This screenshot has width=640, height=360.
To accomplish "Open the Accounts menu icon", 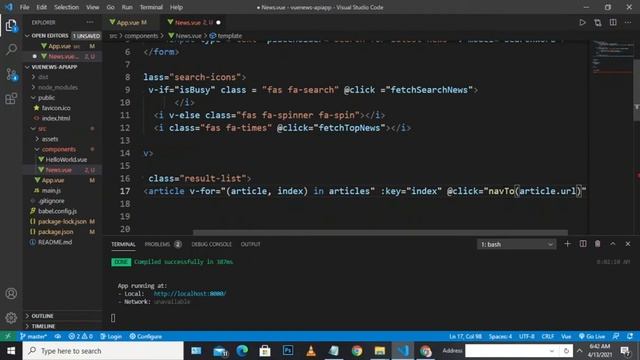I will click(x=11, y=293).
